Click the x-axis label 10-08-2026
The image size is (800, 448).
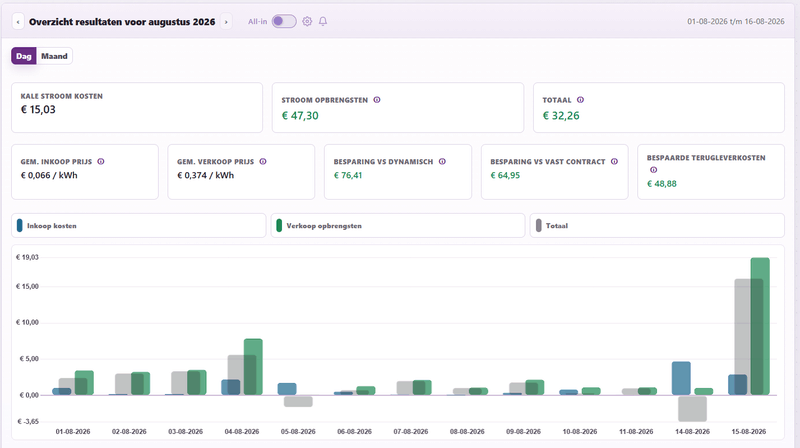coord(580,432)
